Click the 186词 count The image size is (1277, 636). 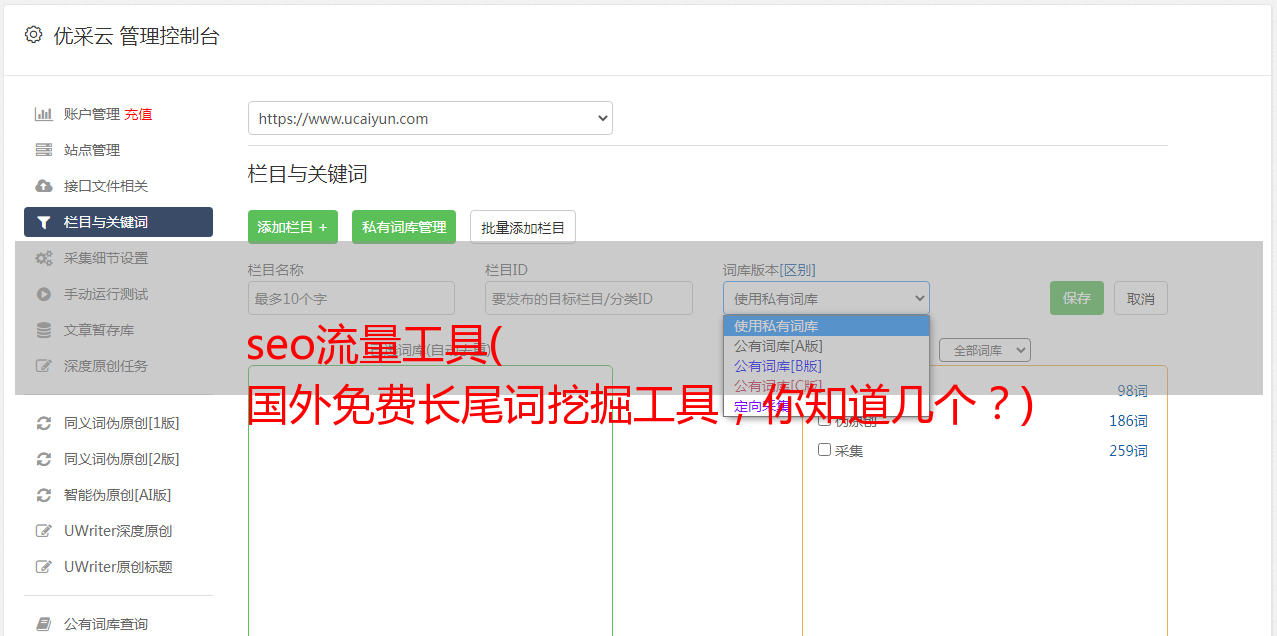click(1128, 421)
